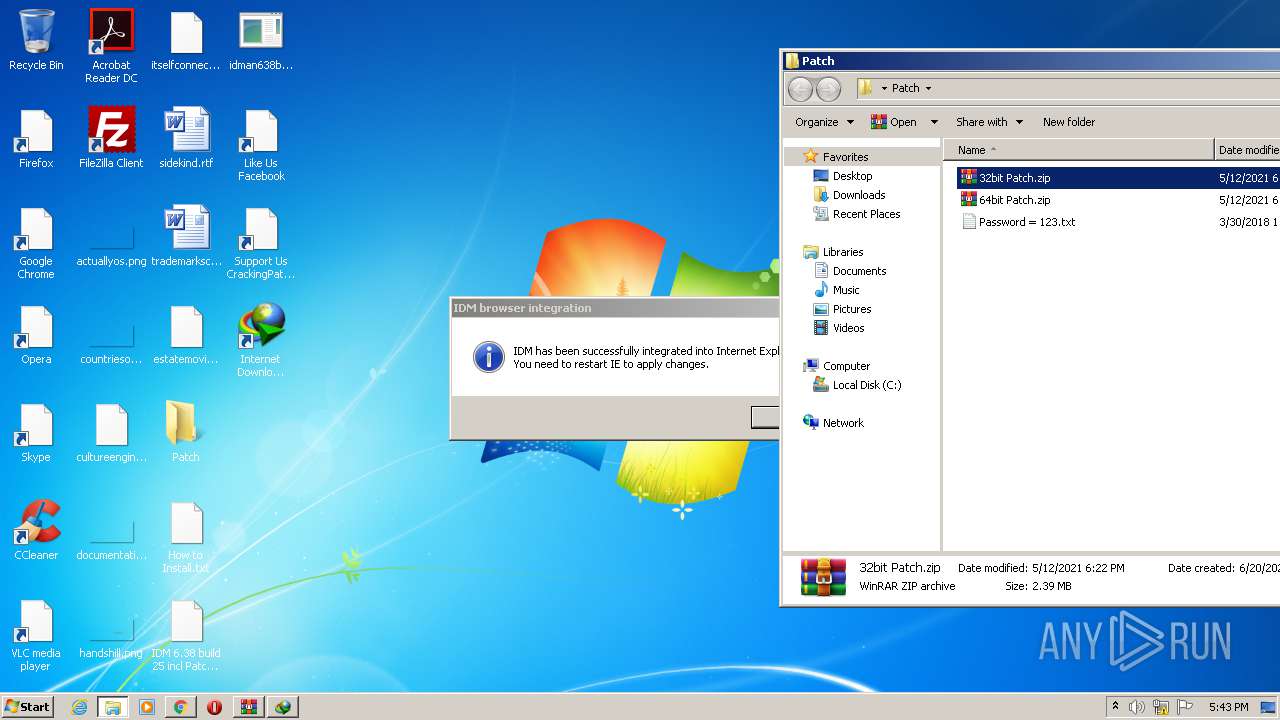Image resolution: width=1280 pixels, height=720 pixels.
Task: Open the Pictures library
Action: tap(852, 309)
